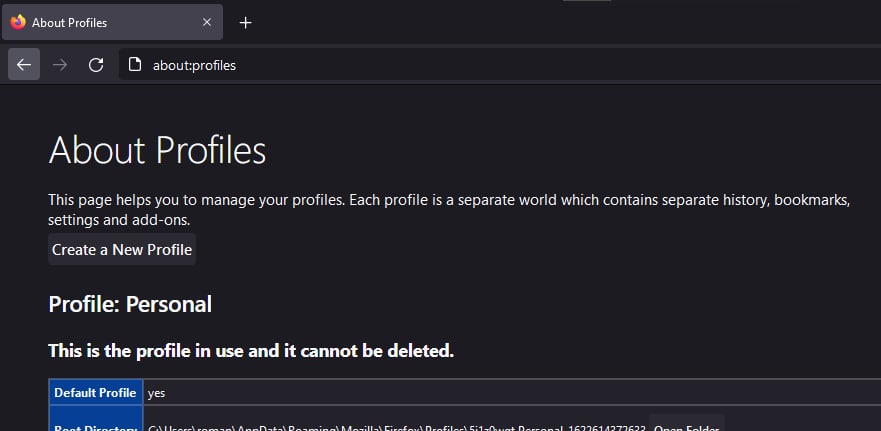Click the 'Default Profile' table header cell

coord(96,393)
